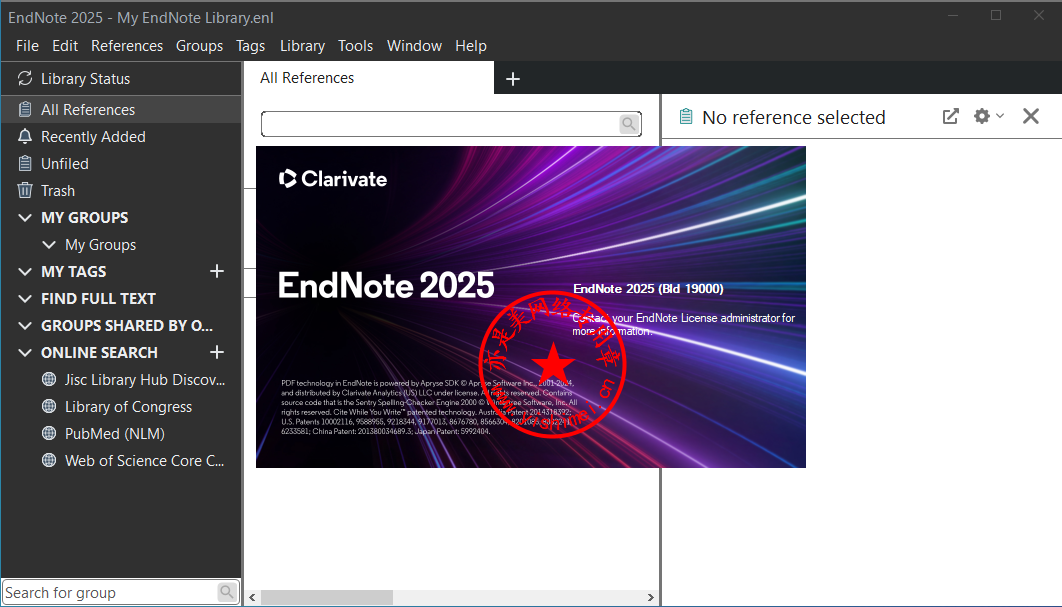1062x607 pixels.
Task: Select All References in the sidebar
Action: [x=121, y=109]
